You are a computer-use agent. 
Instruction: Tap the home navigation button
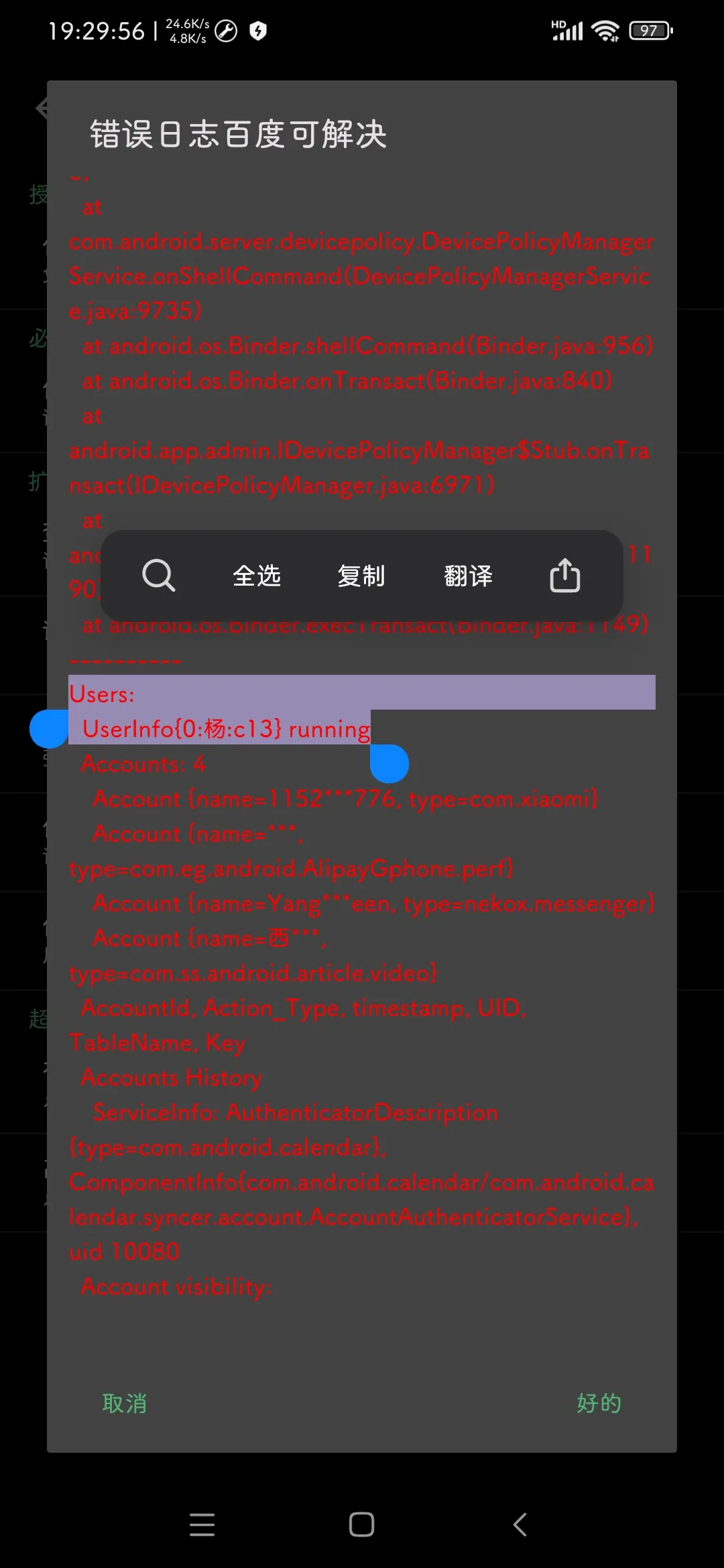pos(361,1524)
